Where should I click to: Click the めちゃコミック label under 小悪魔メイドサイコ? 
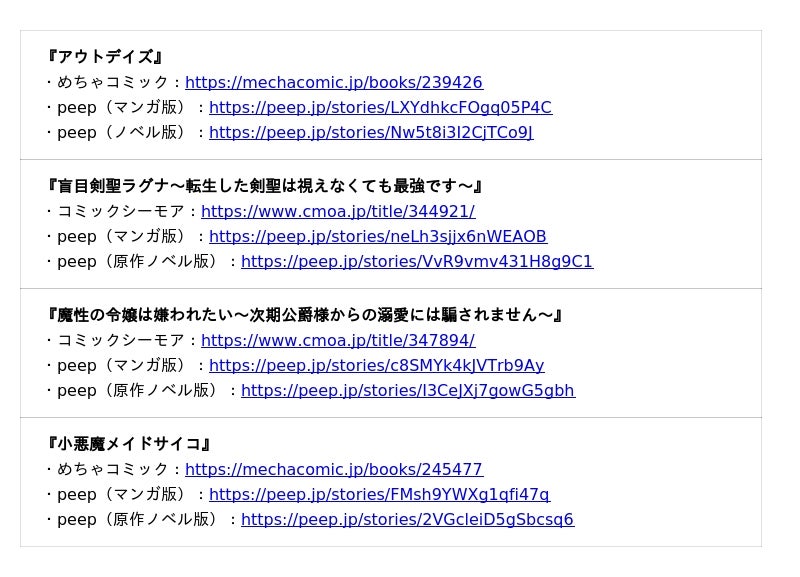click(x=113, y=470)
